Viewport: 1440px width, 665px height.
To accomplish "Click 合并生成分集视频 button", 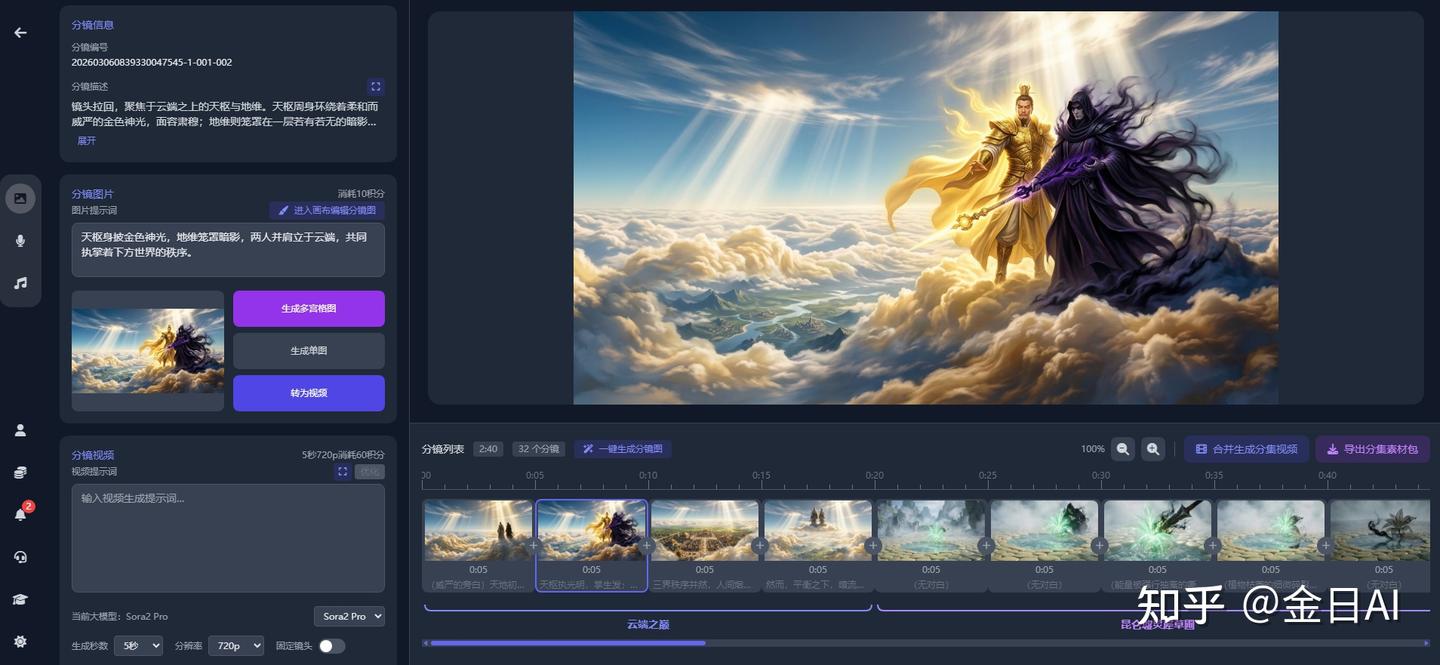I will [1246, 449].
